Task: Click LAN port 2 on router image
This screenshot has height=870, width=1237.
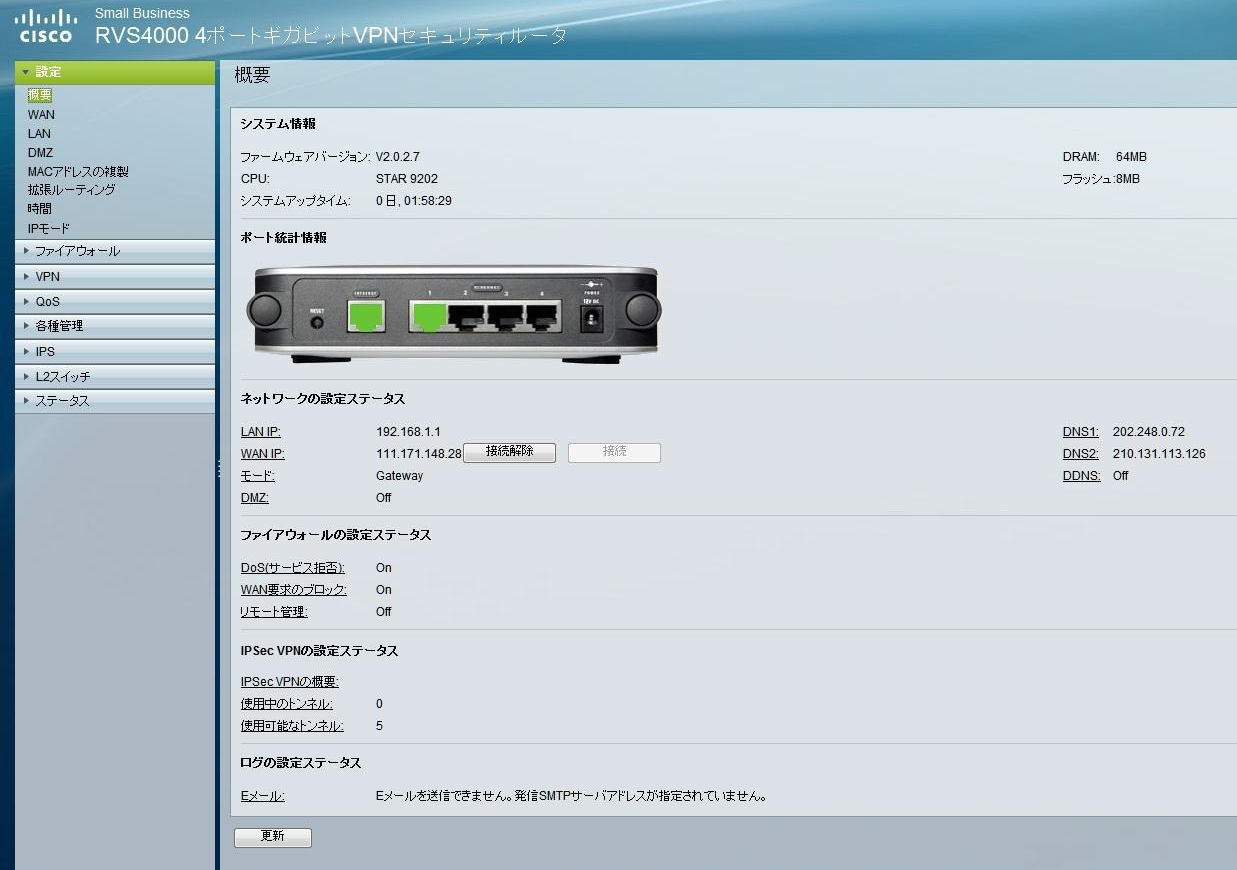Action: 466,317
